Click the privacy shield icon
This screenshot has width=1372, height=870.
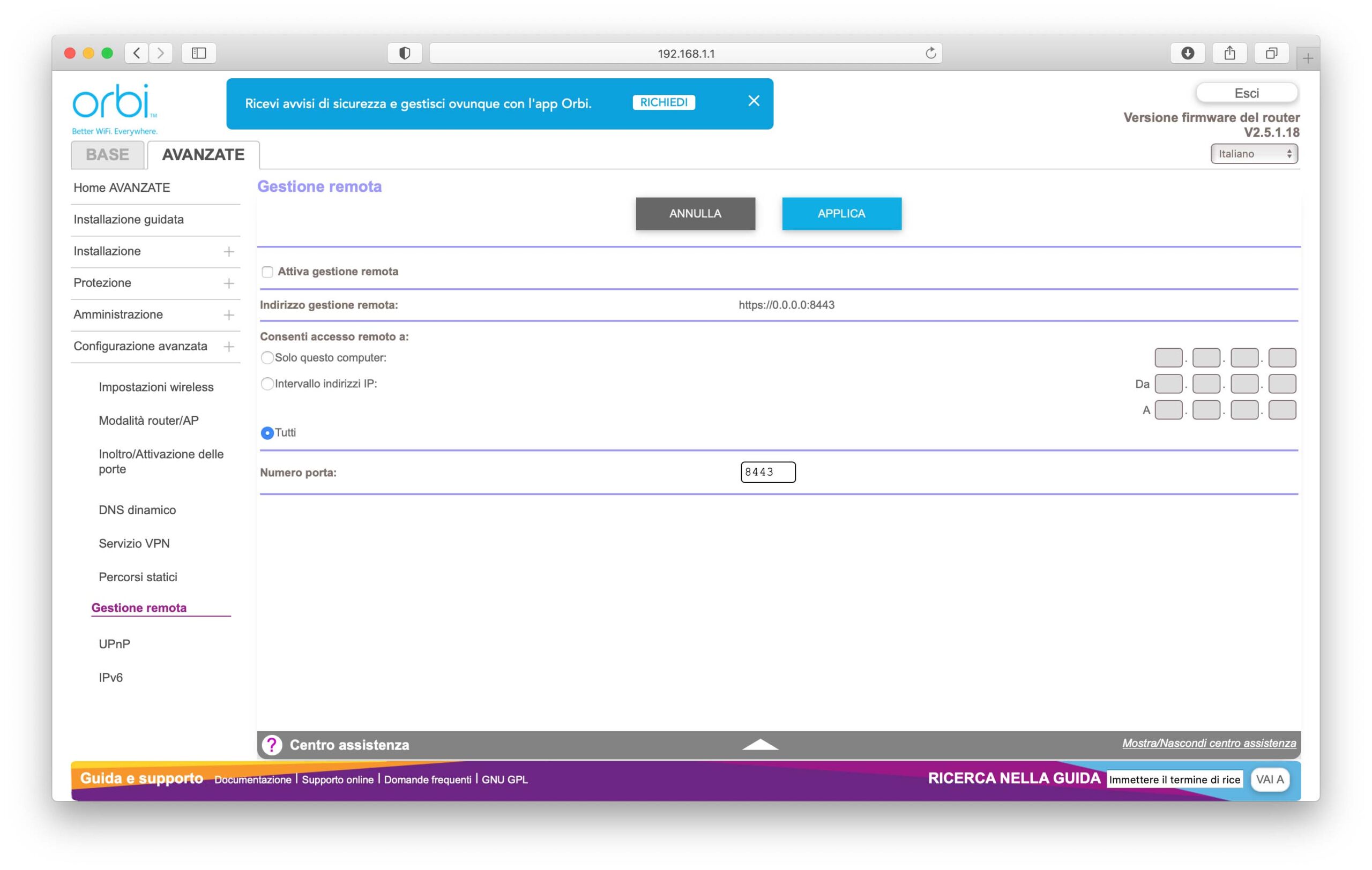pos(405,53)
